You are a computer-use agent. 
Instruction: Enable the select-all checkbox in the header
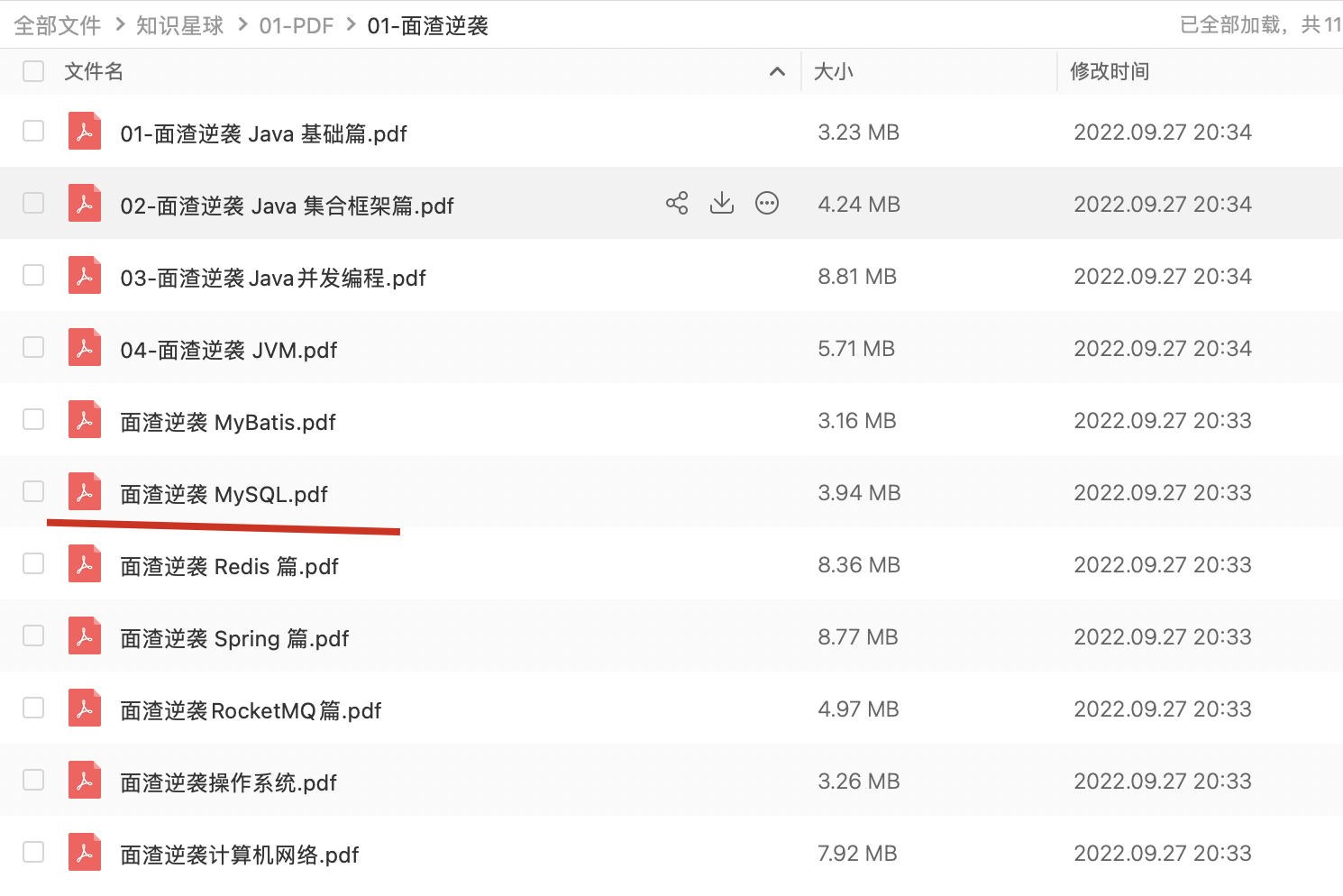tap(33, 70)
